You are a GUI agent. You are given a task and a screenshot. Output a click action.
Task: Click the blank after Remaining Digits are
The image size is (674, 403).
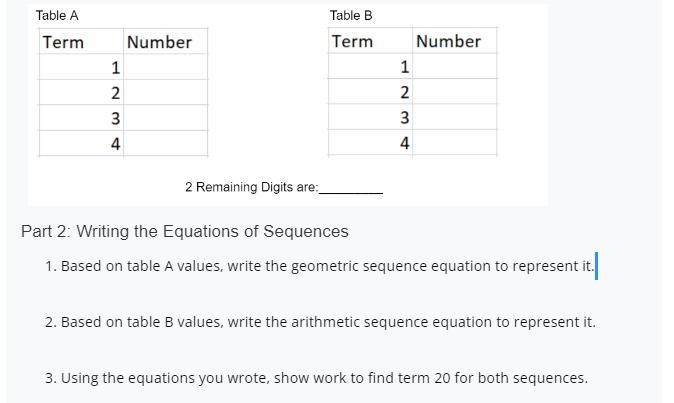(351, 188)
